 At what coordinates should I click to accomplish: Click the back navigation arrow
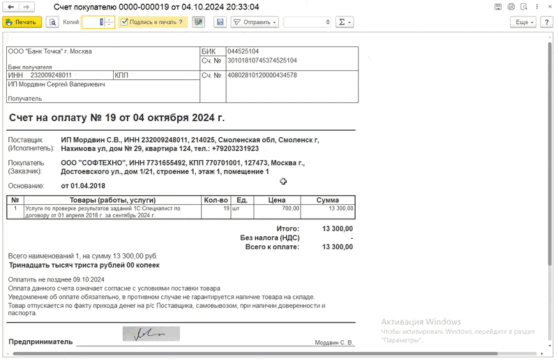pyautogui.click(x=11, y=7)
